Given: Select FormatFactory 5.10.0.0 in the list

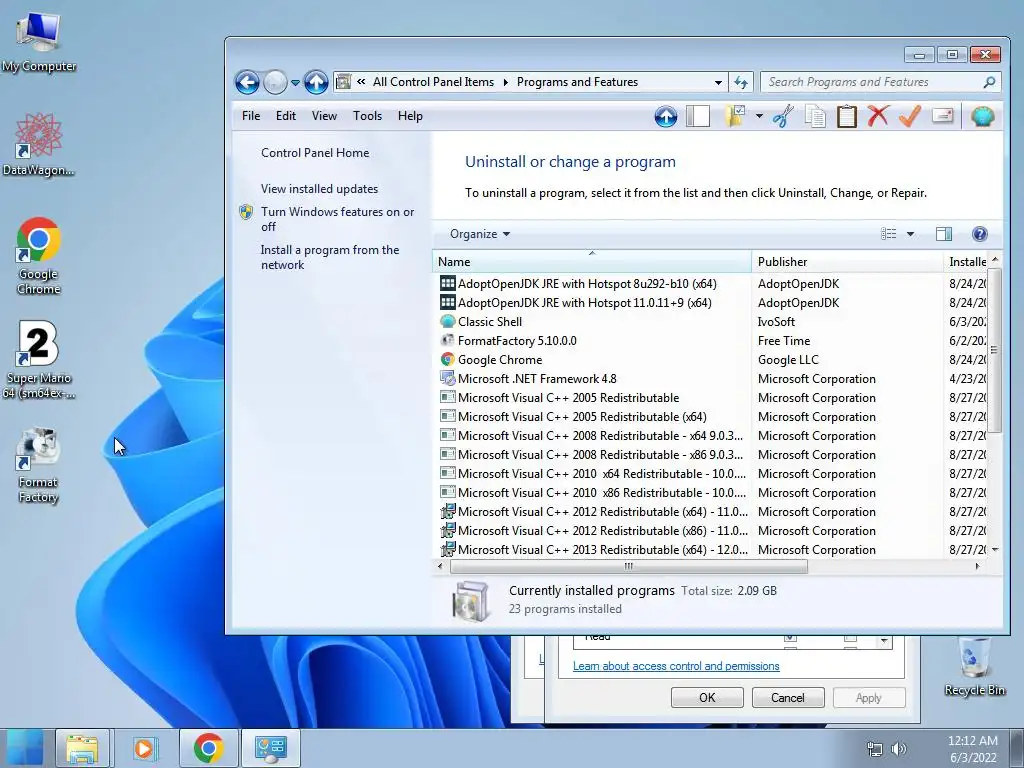Looking at the screenshot, I should point(517,340).
